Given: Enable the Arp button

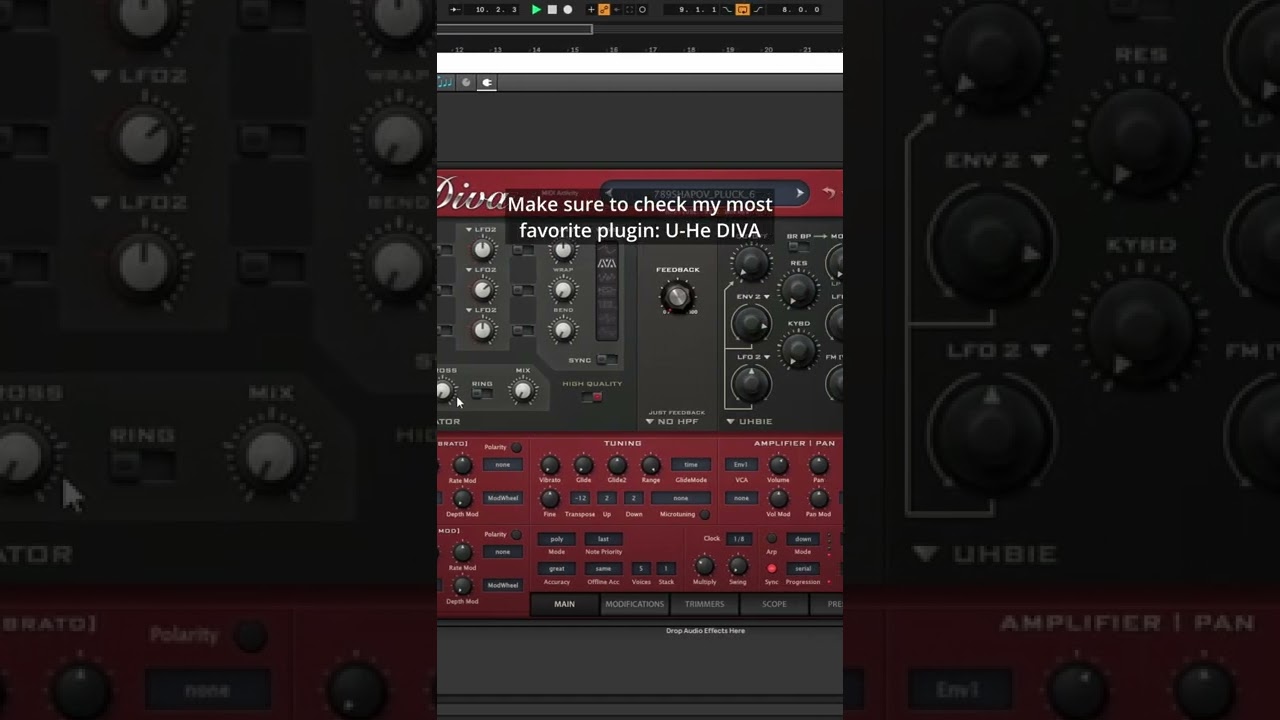Looking at the screenshot, I should 771,539.
